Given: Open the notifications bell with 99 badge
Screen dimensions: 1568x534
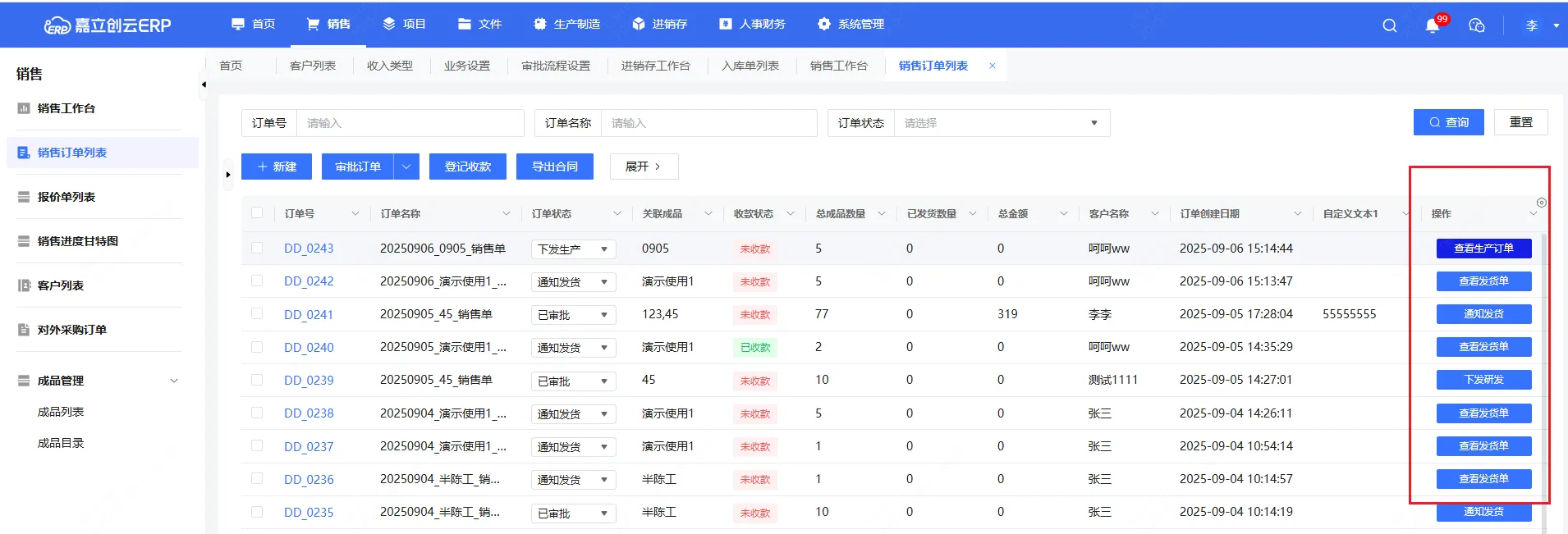Looking at the screenshot, I should (x=1433, y=25).
